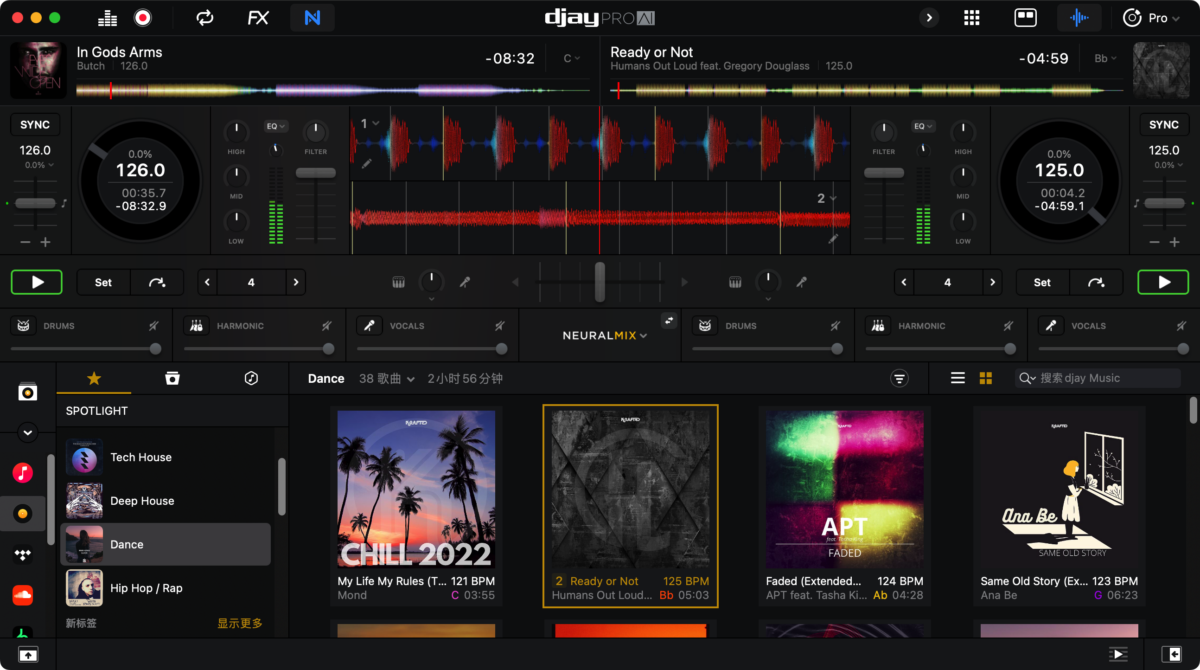Enable SYNC on the left deck
1200x670 pixels.
point(35,125)
